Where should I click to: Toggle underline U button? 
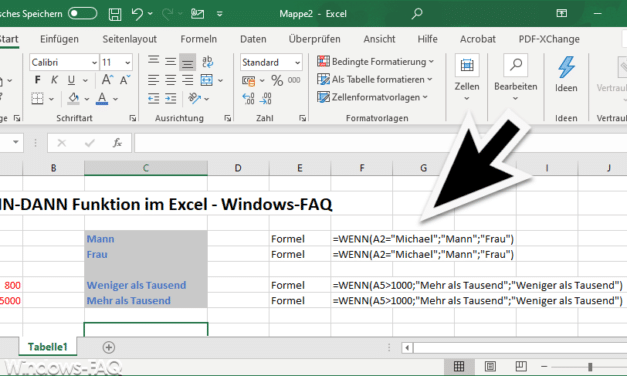pos(71,80)
